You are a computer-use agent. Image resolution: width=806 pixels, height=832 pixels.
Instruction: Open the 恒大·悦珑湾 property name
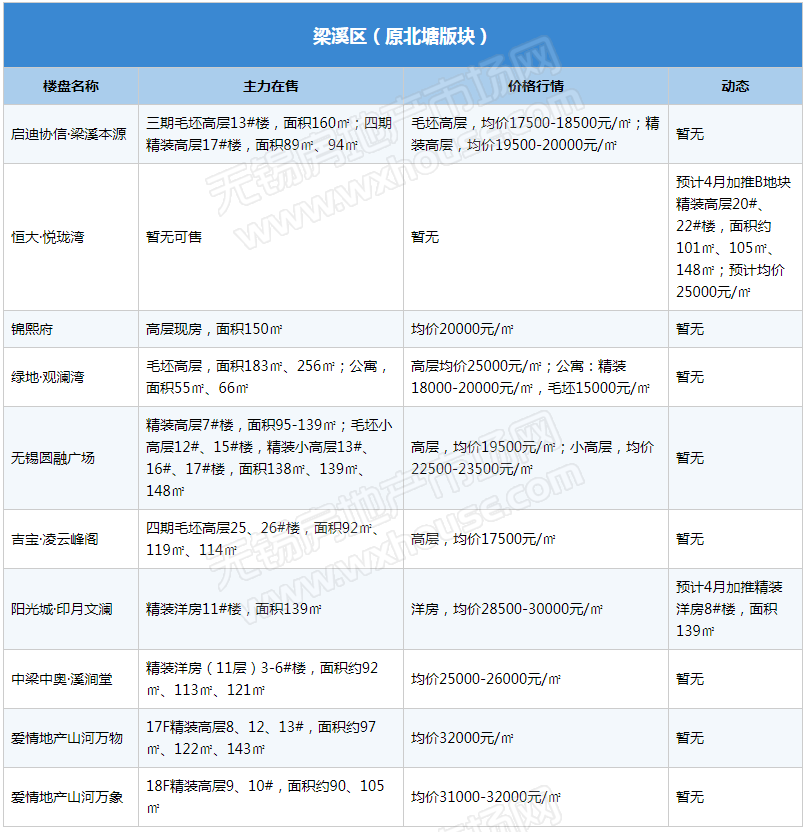(x=48, y=237)
